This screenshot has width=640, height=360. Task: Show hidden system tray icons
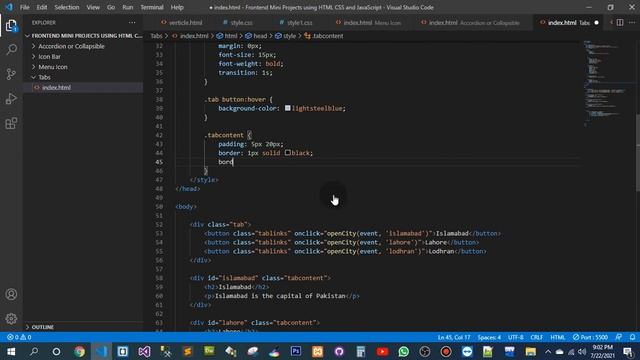(548, 351)
